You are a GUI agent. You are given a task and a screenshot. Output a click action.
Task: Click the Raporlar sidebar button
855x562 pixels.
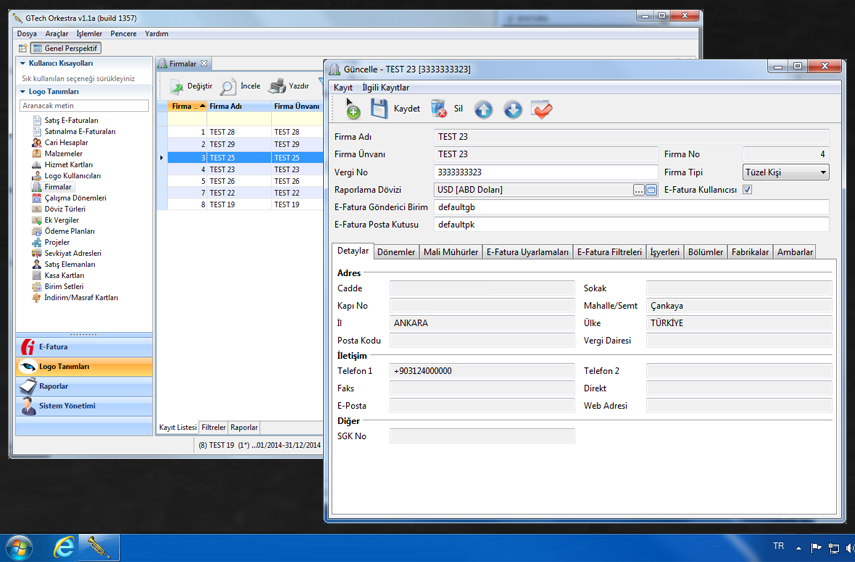pos(54,387)
